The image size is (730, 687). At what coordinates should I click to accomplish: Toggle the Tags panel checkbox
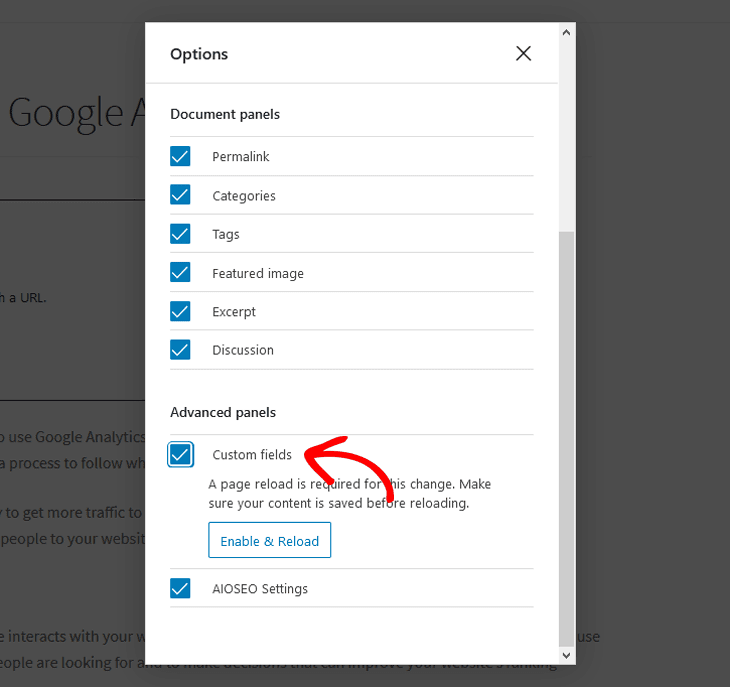coord(180,234)
